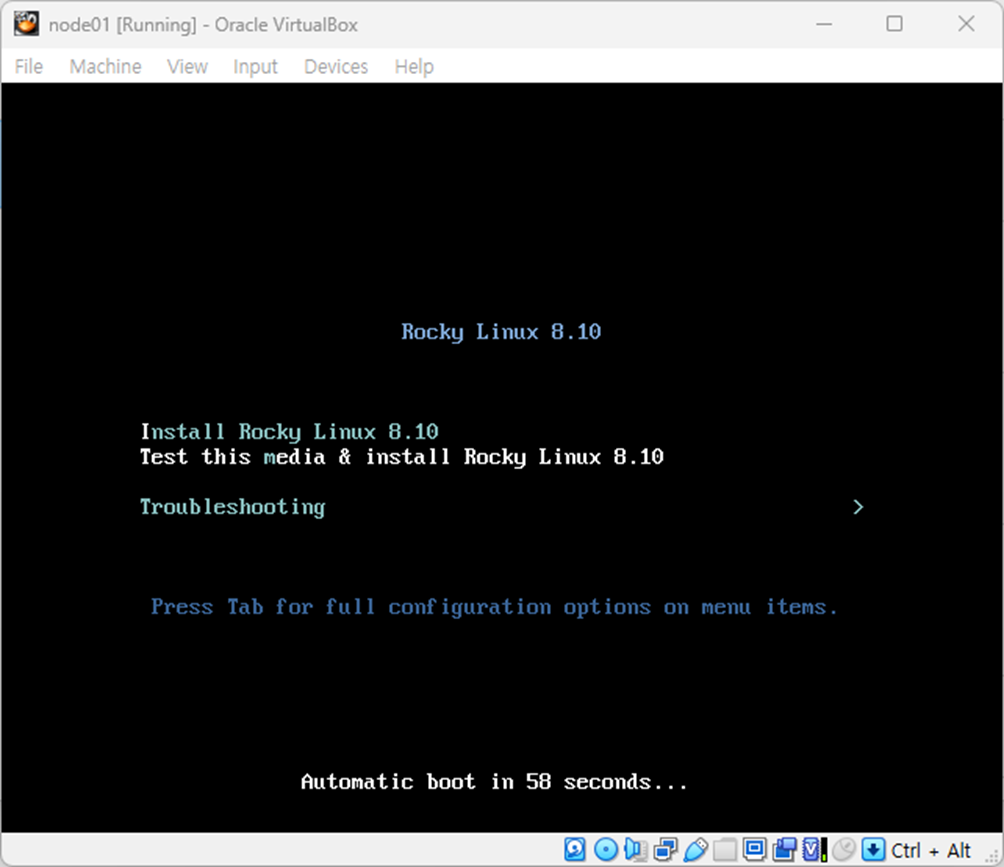The height and width of the screenshot is (867, 1004).
Task: Click the audio indicator icon in status bar
Action: [636, 850]
